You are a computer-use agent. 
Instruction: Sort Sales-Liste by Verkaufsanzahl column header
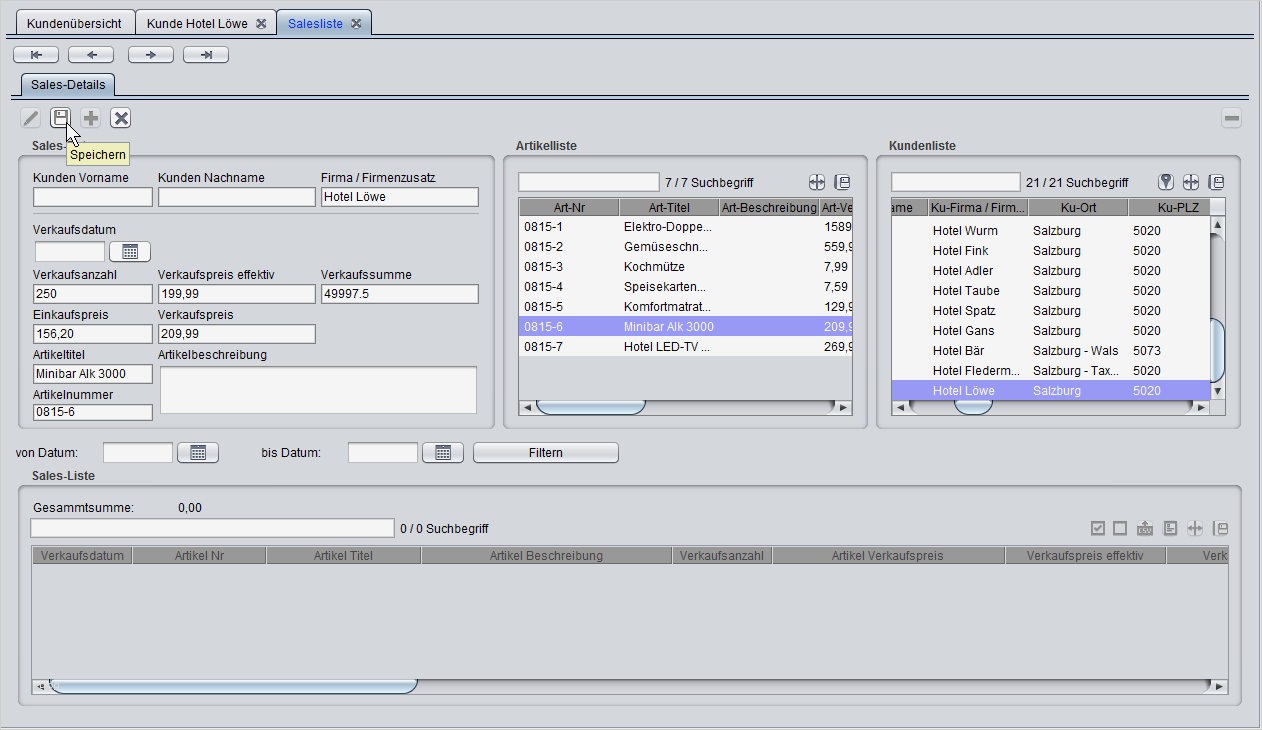click(x=722, y=555)
